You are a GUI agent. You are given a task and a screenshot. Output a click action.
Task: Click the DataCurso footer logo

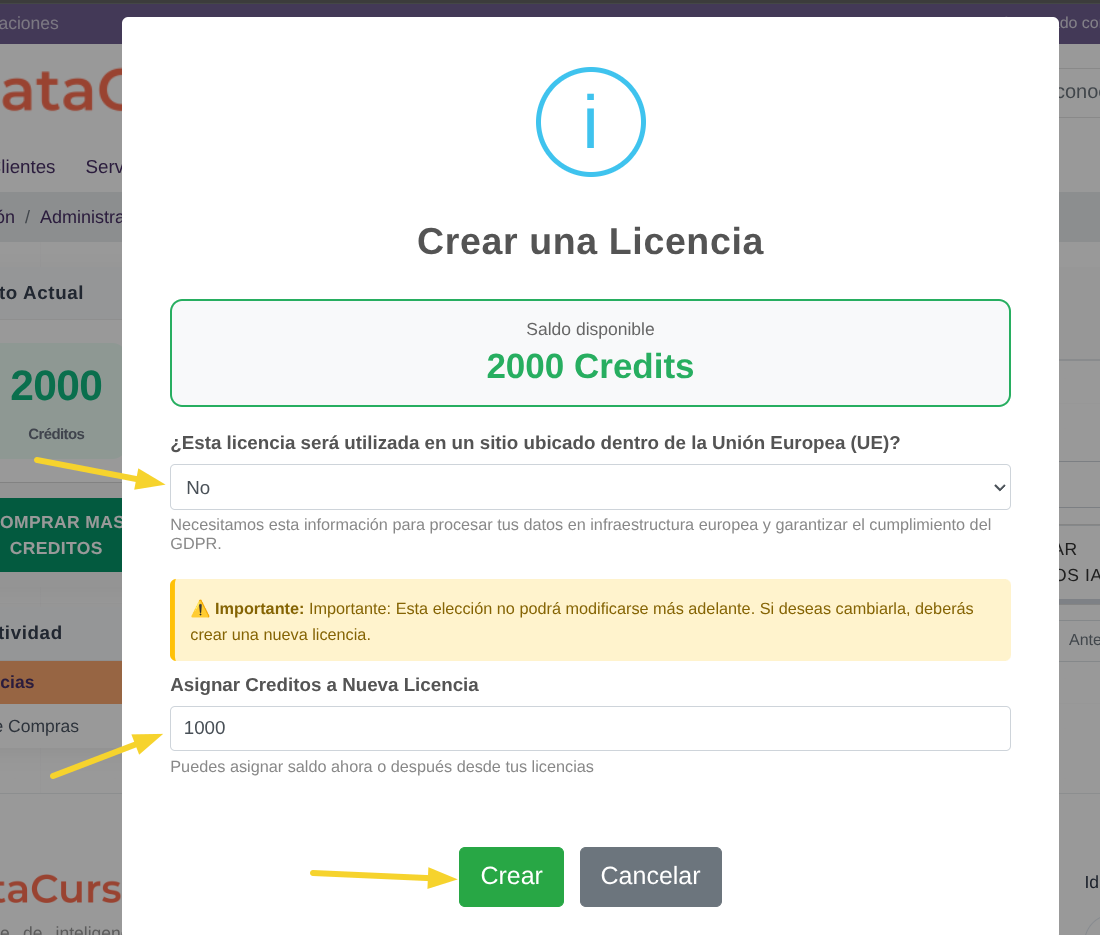tap(55, 890)
